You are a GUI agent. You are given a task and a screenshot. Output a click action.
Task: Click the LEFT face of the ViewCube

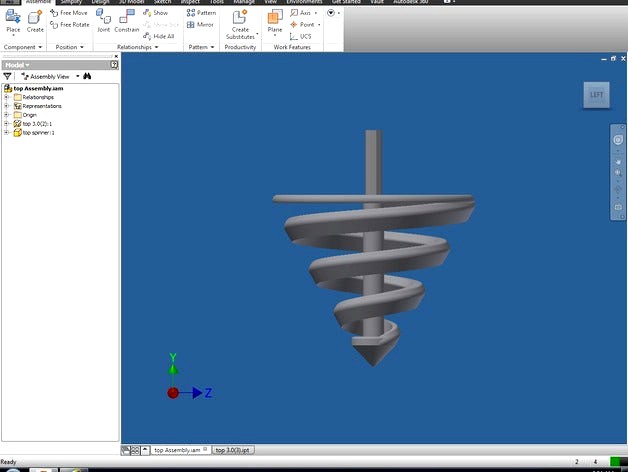point(596,95)
